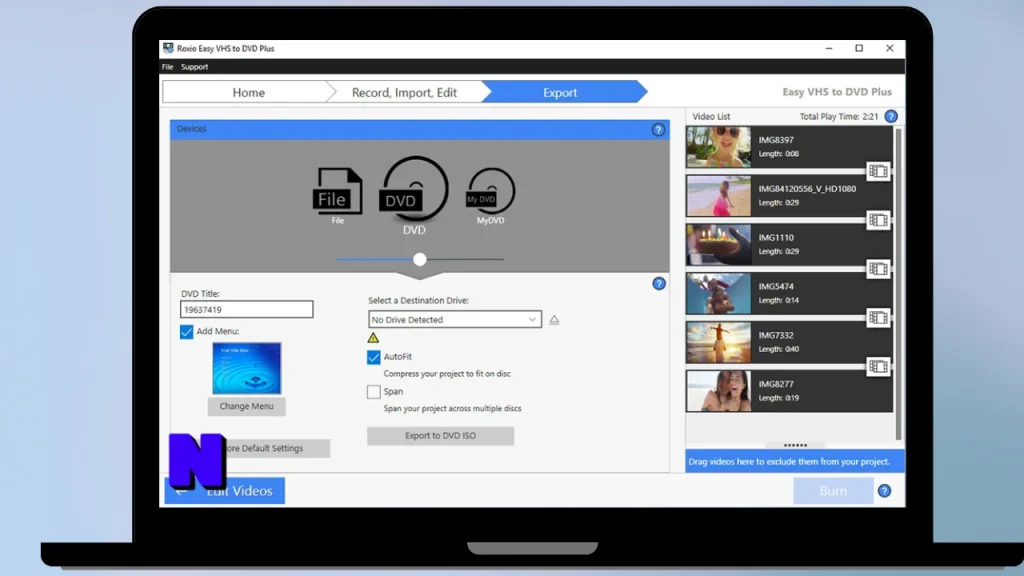Select IMG1110 video thumbnail
The height and width of the screenshot is (576, 1024).
[x=718, y=245]
